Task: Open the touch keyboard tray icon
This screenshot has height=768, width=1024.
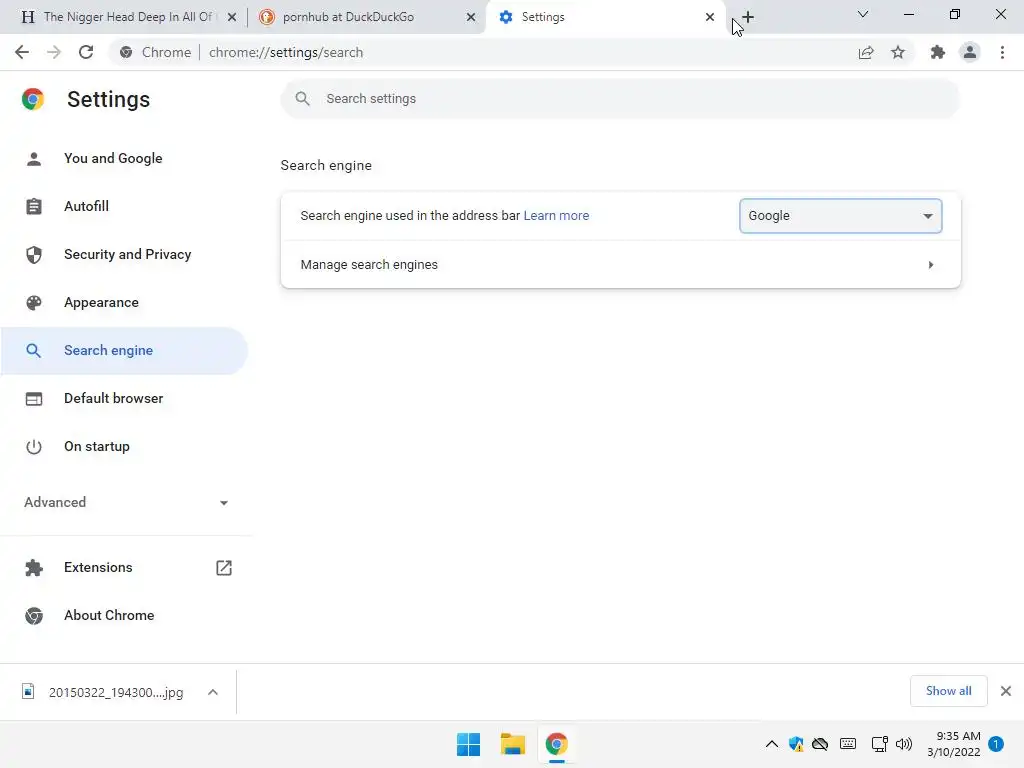Action: click(848, 744)
